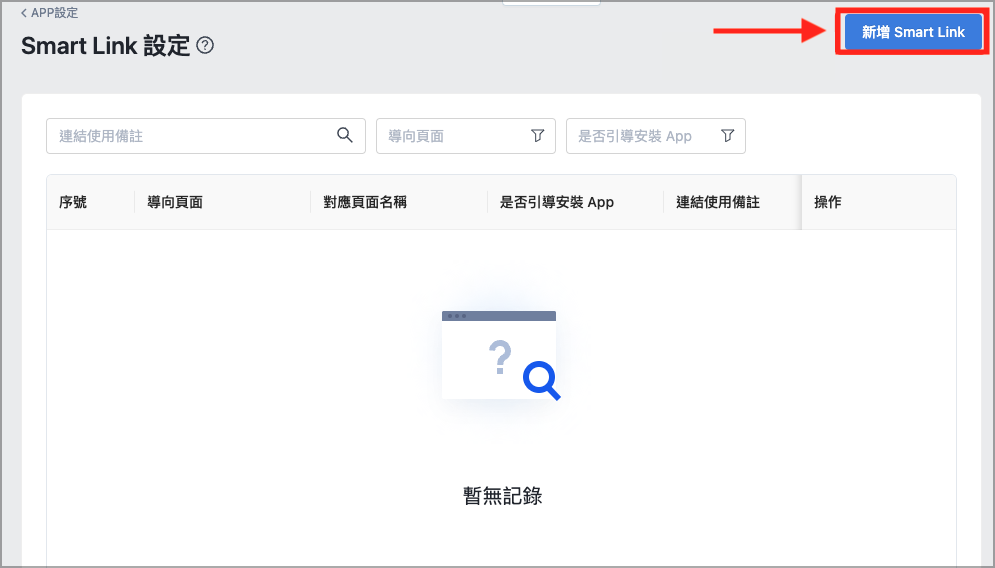This screenshot has height=568, width=995.
Task: Open the 是否引導安裝 App filter dropdown
Action: 656,136
